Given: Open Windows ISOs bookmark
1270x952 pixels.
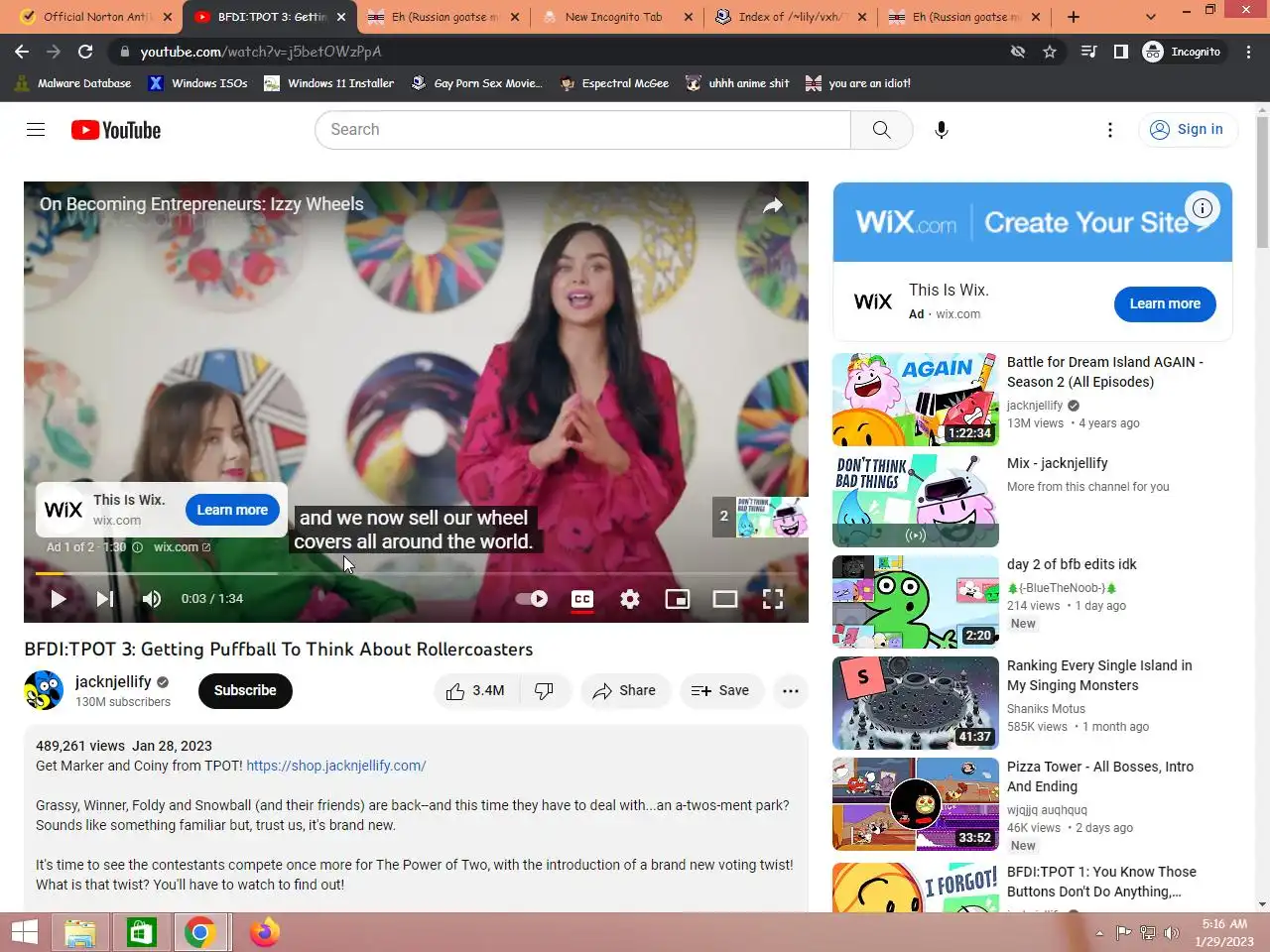Looking at the screenshot, I should click(198, 83).
